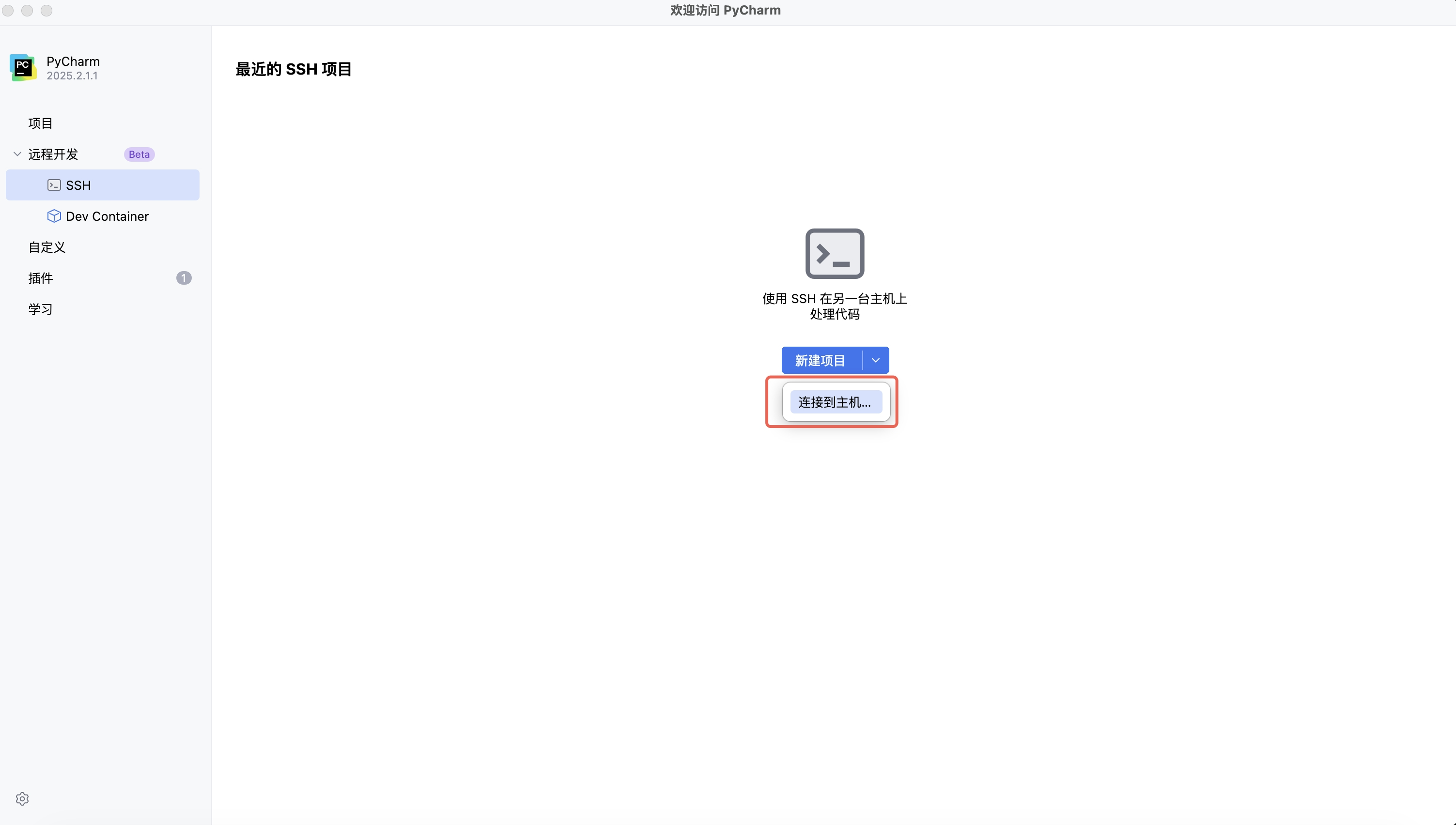
Task: Click the window close button
Action: (x=8, y=10)
